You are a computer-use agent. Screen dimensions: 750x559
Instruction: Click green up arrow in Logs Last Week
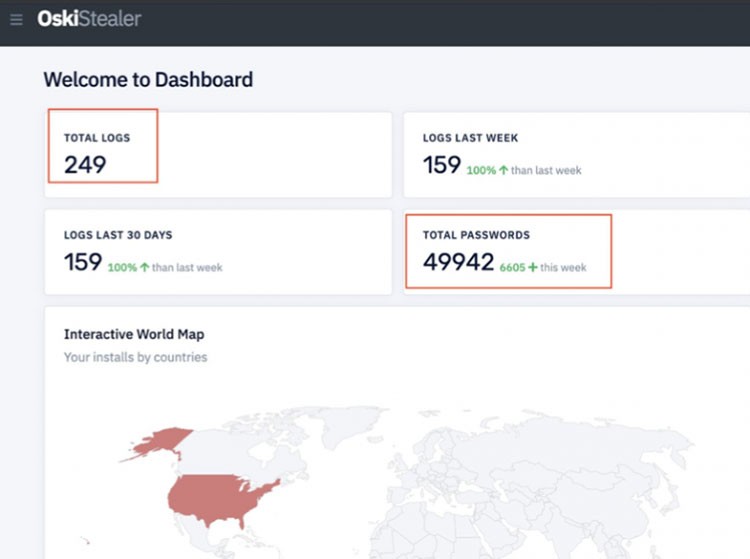pos(503,170)
